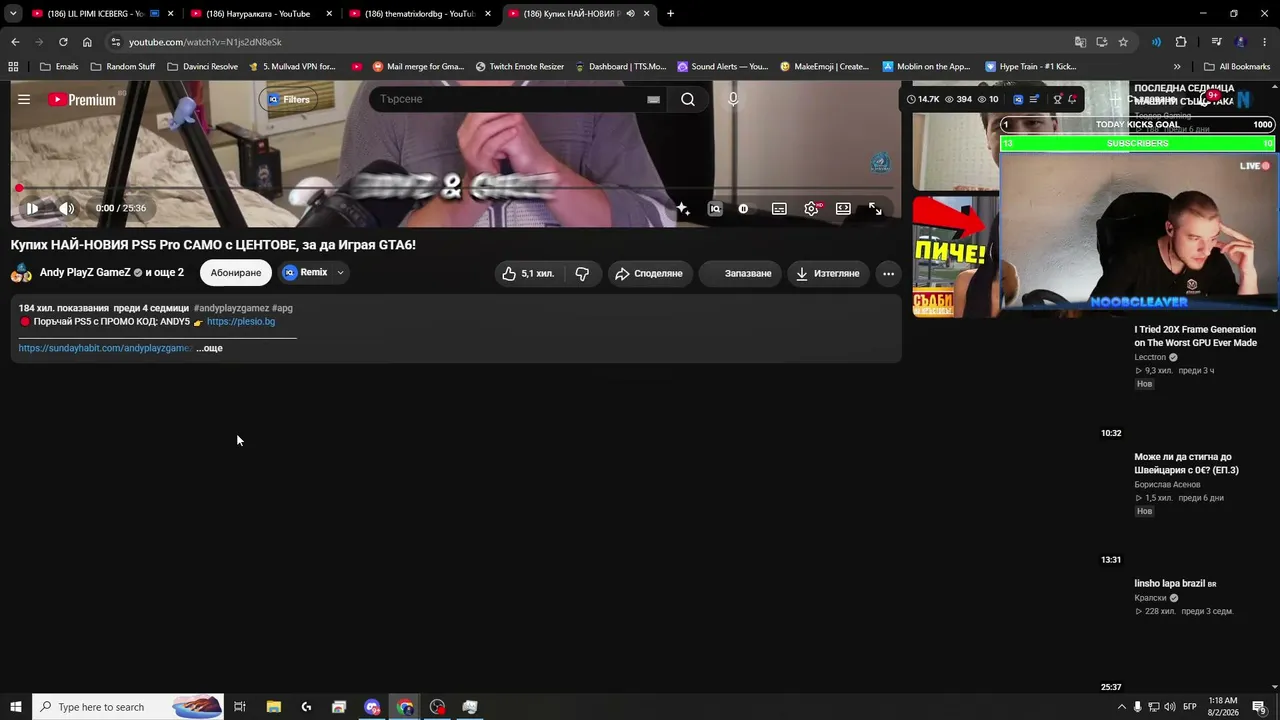Open Andy PlayZ GameZ channel avatar
The width and height of the screenshot is (1280, 720).
pyautogui.click(x=21, y=273)
